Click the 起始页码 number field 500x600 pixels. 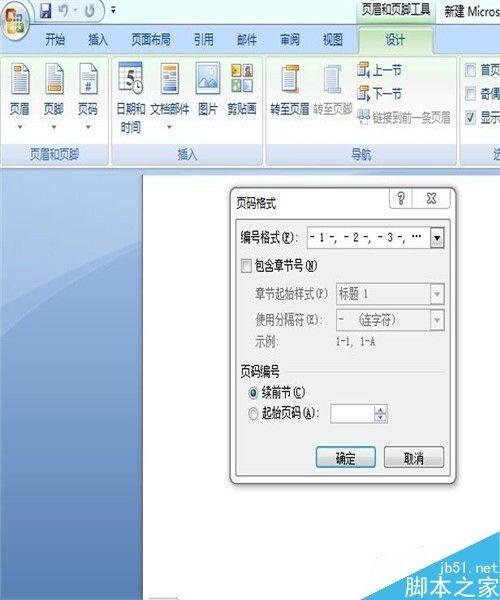tap(352, 414)
